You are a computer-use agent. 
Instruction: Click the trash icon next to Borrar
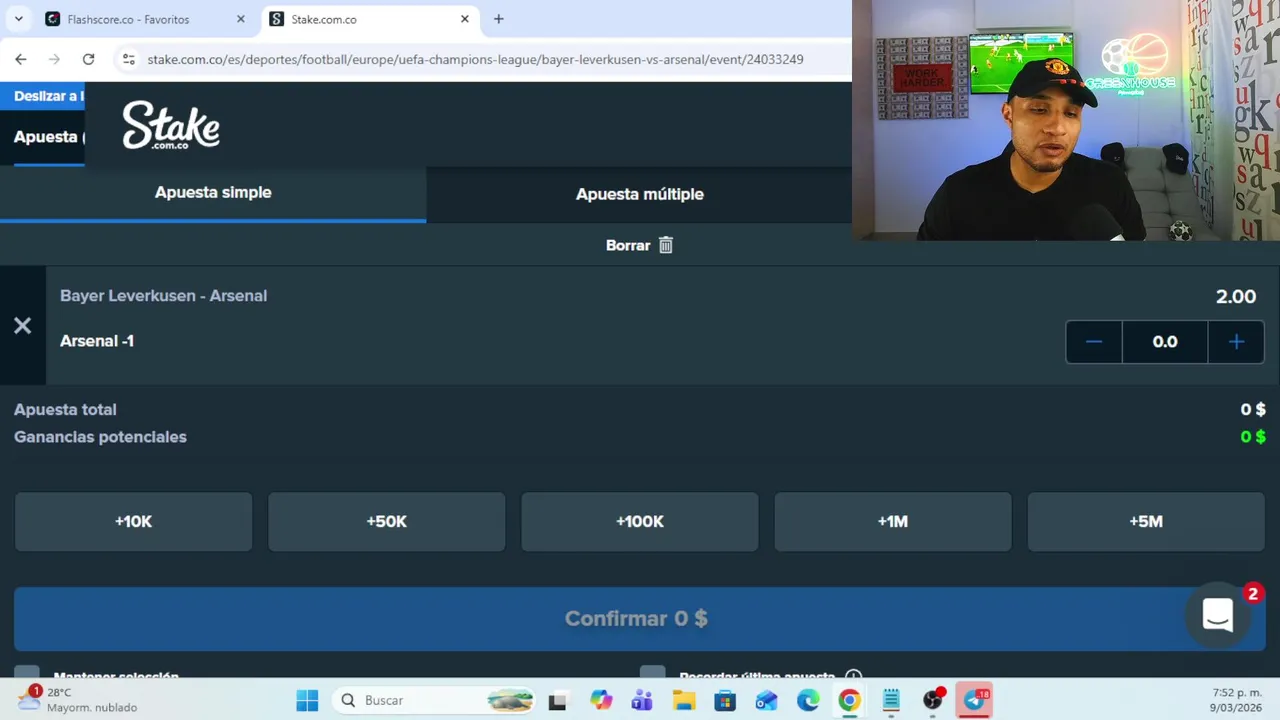666,245
